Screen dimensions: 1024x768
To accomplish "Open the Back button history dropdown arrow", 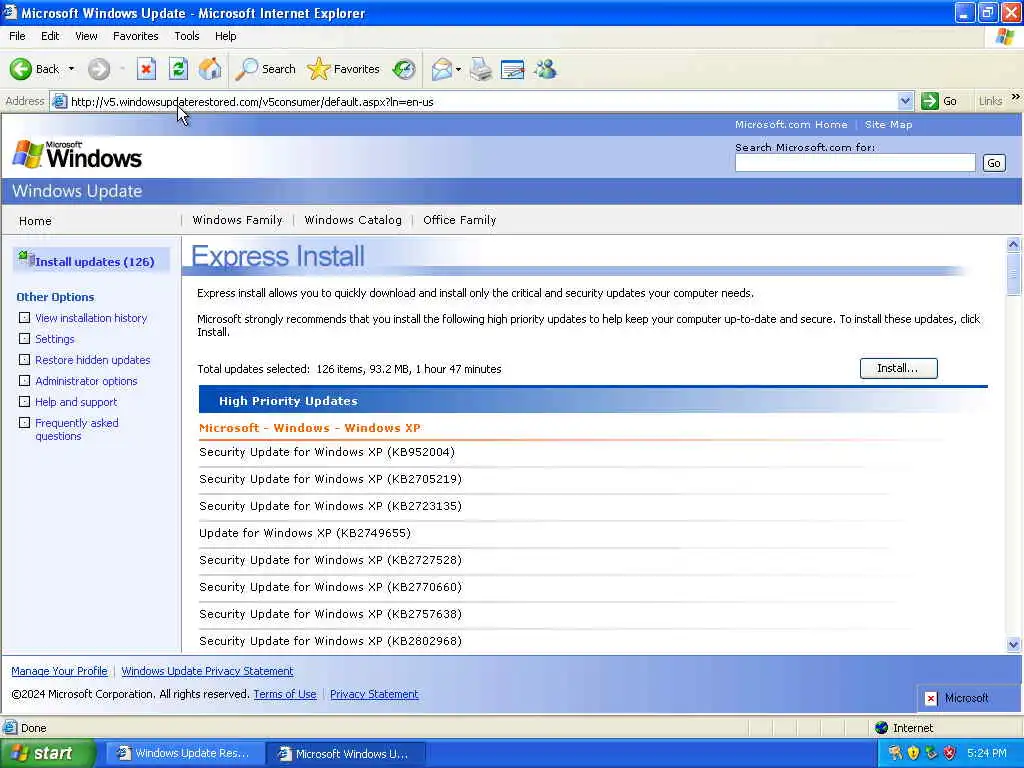I will (71, 69).
